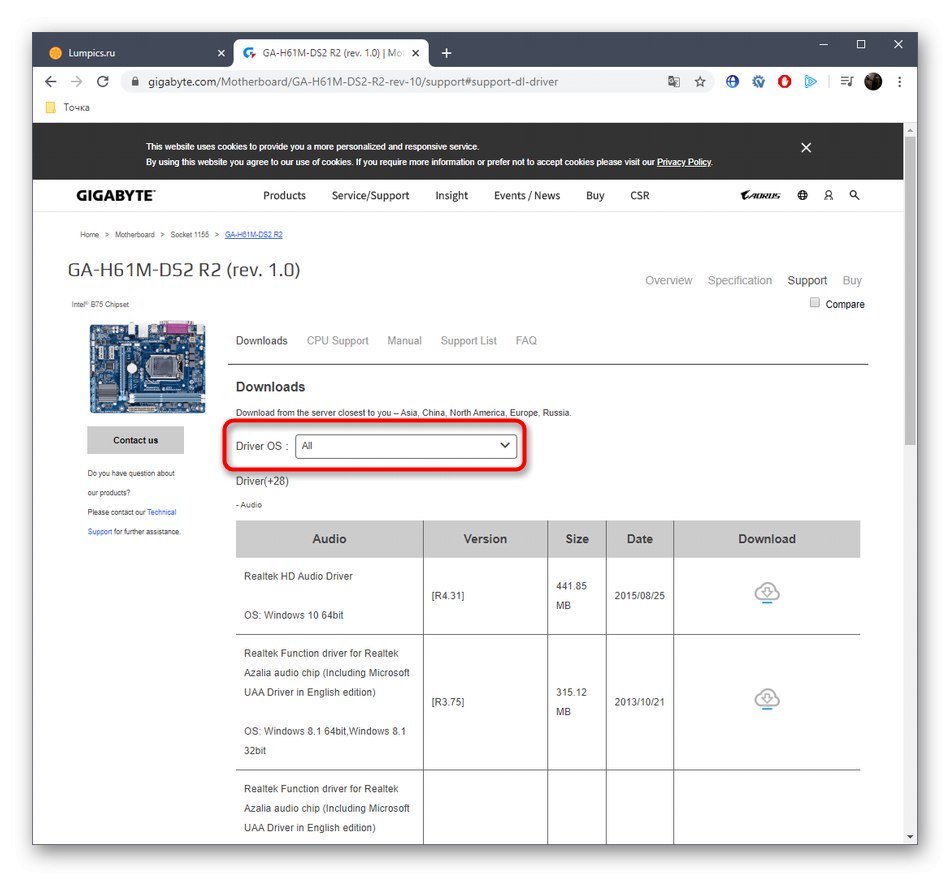Open the Insight menu
This screenshot has width=950, height=877.
tap(451, 196)
